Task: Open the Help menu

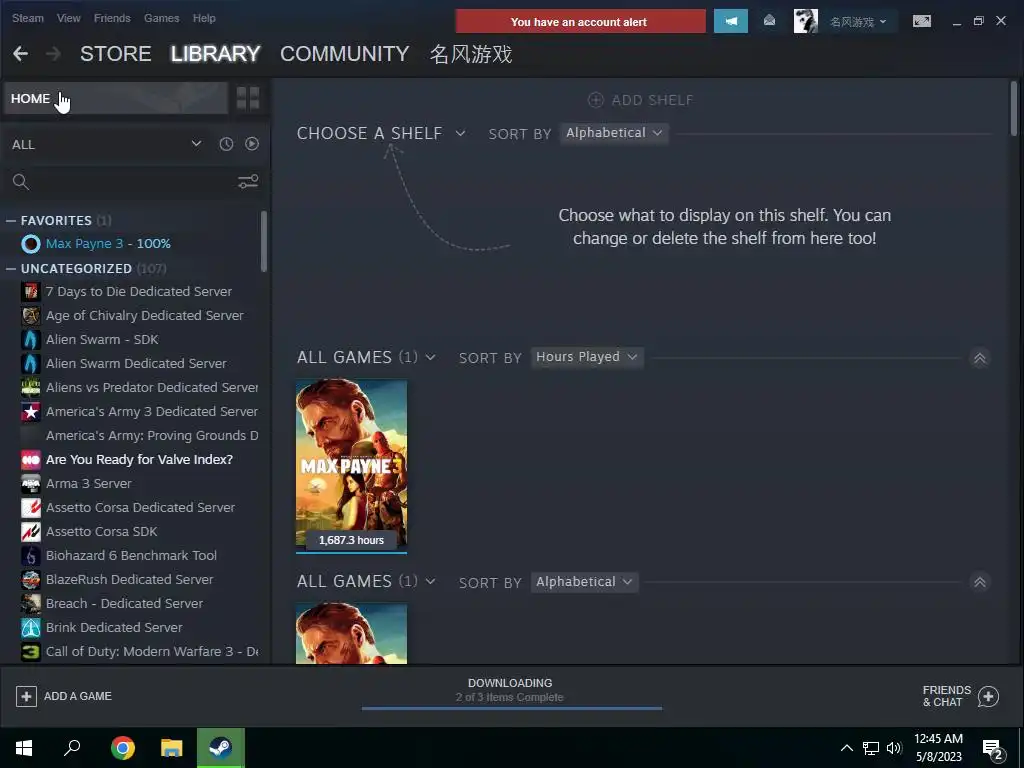Action: tap(204, 18)
